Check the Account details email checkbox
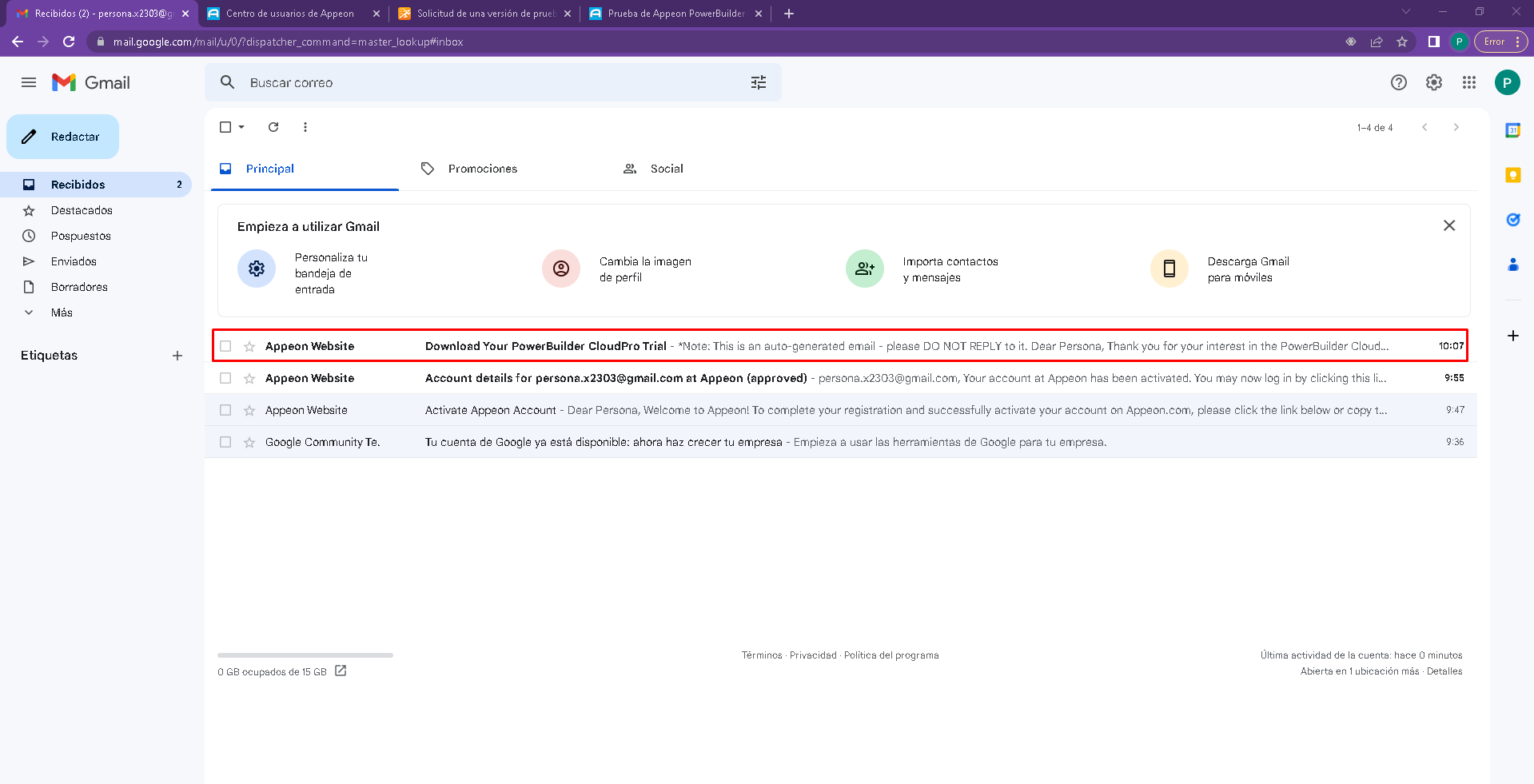Image resolution: width=1534 pixels, height=784 pixels. click(x=225, y=378)
